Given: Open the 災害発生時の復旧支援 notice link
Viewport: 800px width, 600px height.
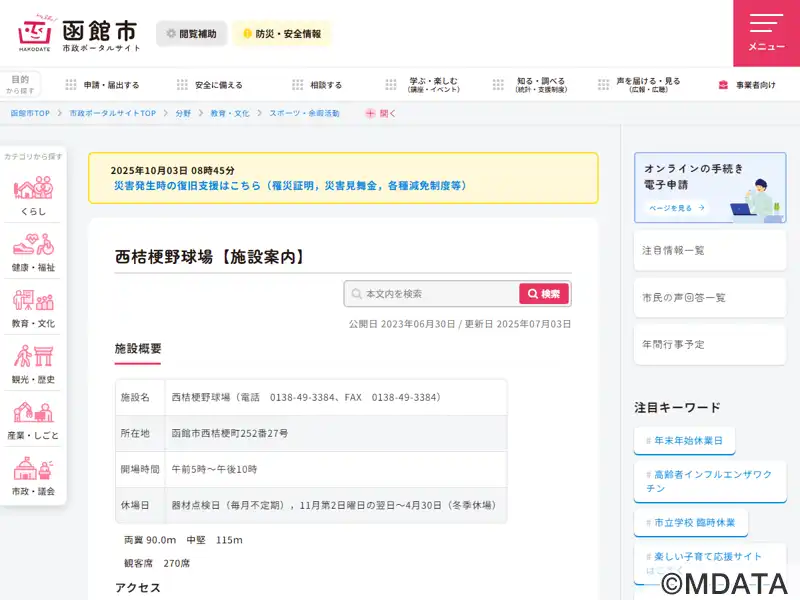Looking at the screenshot, I should coord(290,185).
